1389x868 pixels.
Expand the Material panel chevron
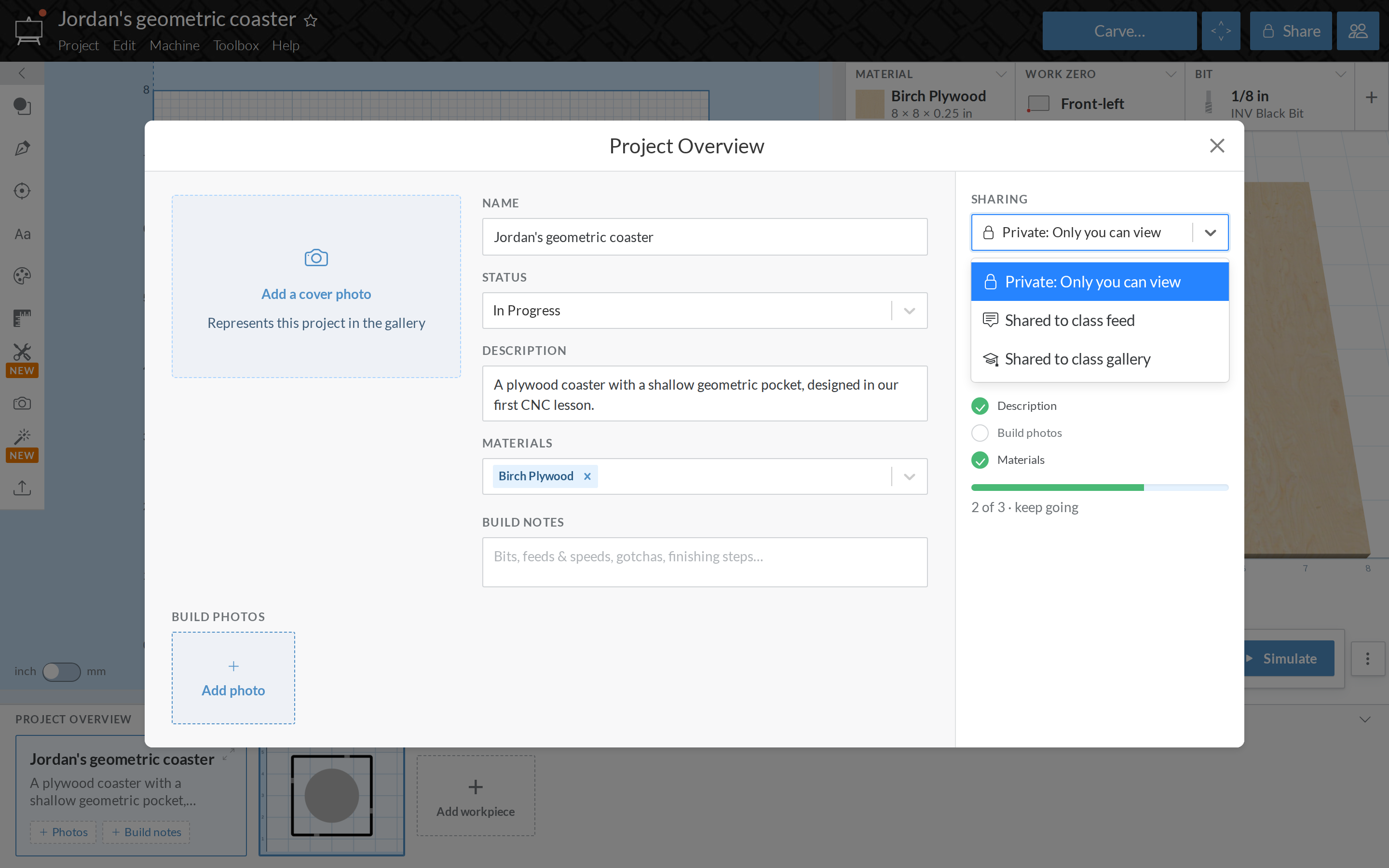point(1001,74)
